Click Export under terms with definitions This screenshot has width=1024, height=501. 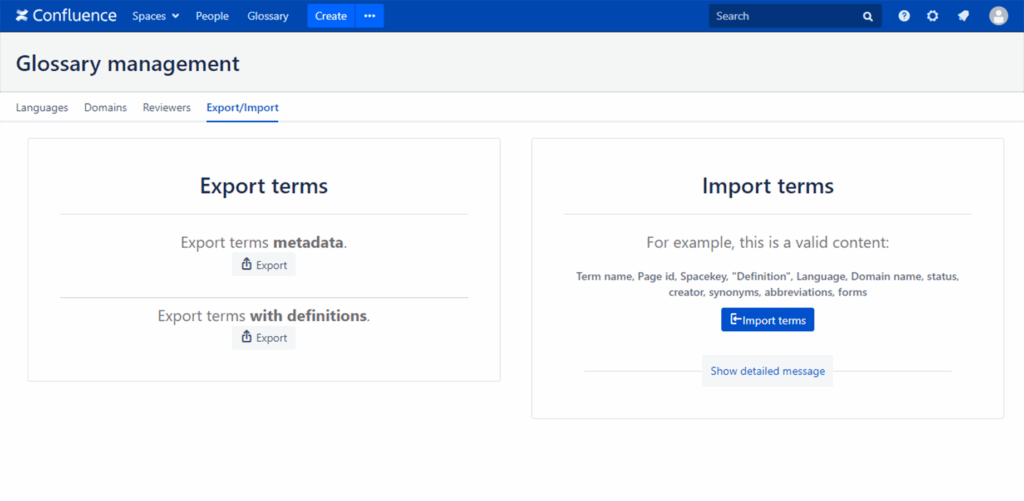[x=264, y=338]
